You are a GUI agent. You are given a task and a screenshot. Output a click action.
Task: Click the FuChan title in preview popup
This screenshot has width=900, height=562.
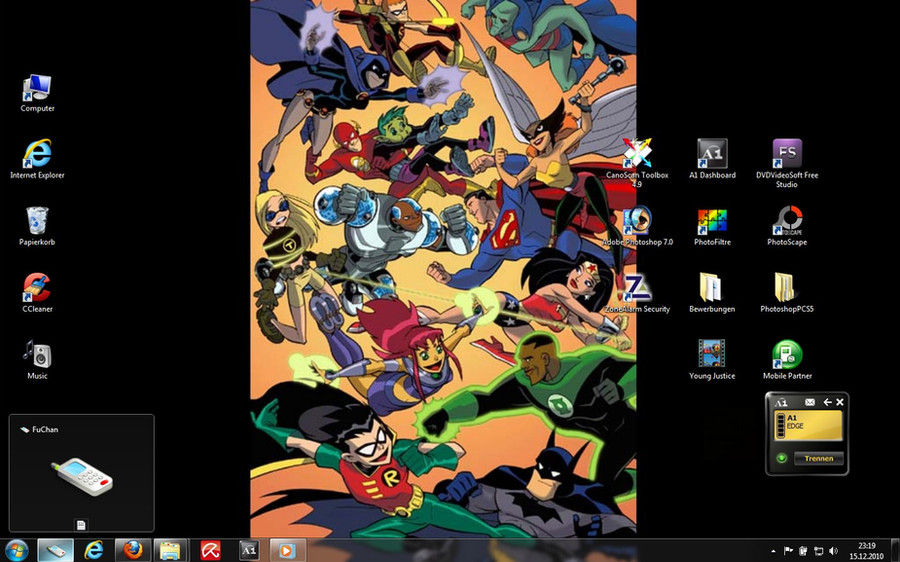pyautogui.click(x=45, y=429)
